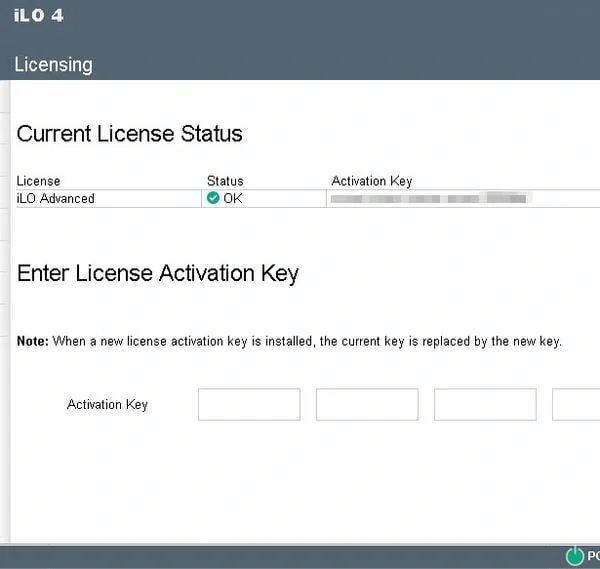Click the left navigation panel edge
The height and width of the screenshot is (569, 600).
coord(5,300)
